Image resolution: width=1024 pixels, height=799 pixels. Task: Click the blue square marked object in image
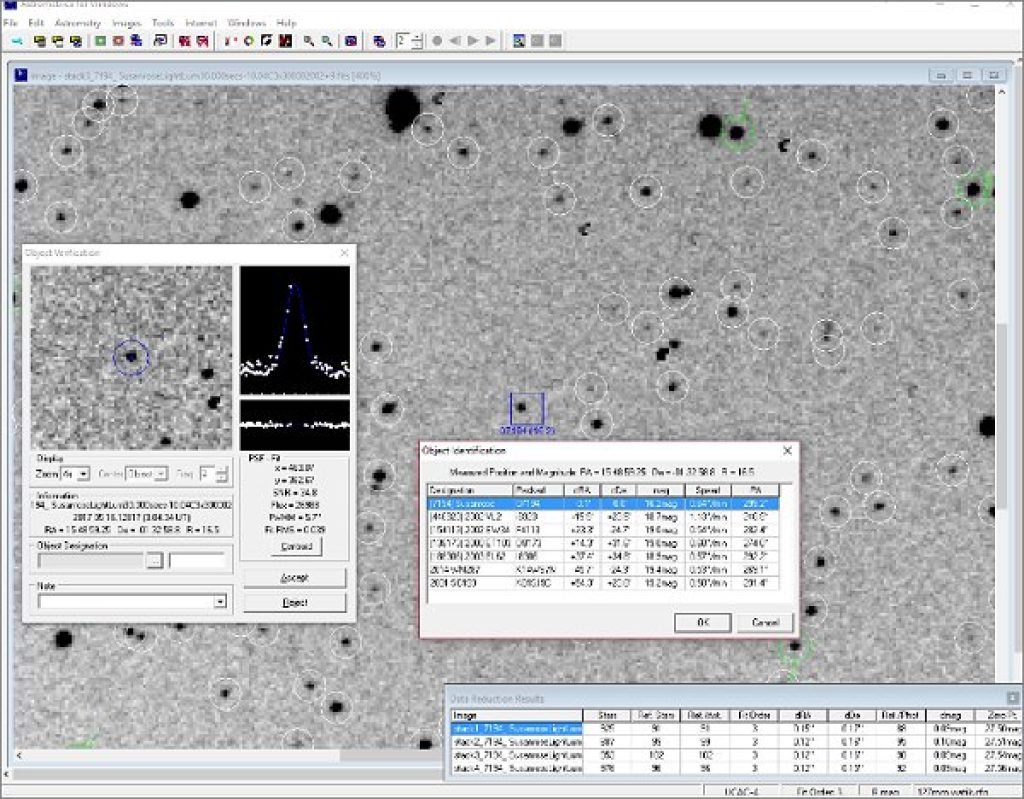526,409
